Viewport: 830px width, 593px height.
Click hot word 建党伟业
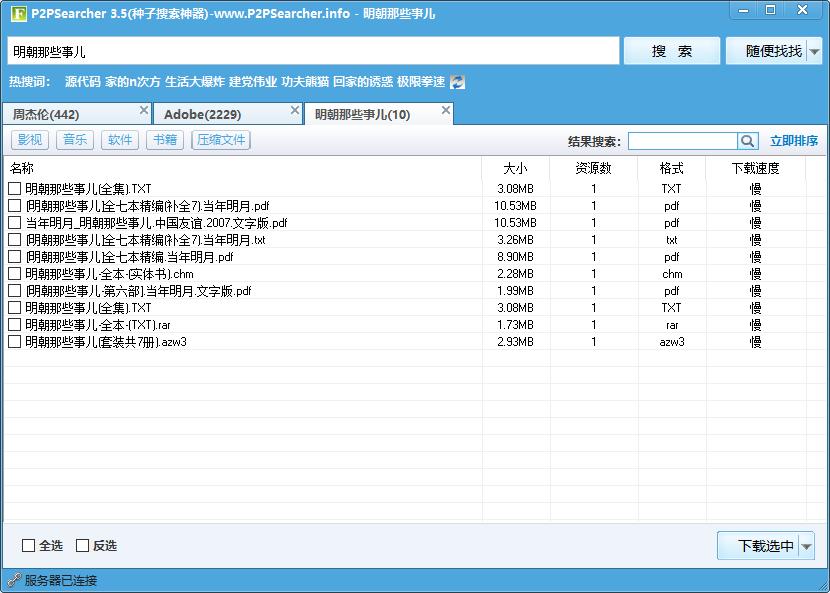[253, 82]
